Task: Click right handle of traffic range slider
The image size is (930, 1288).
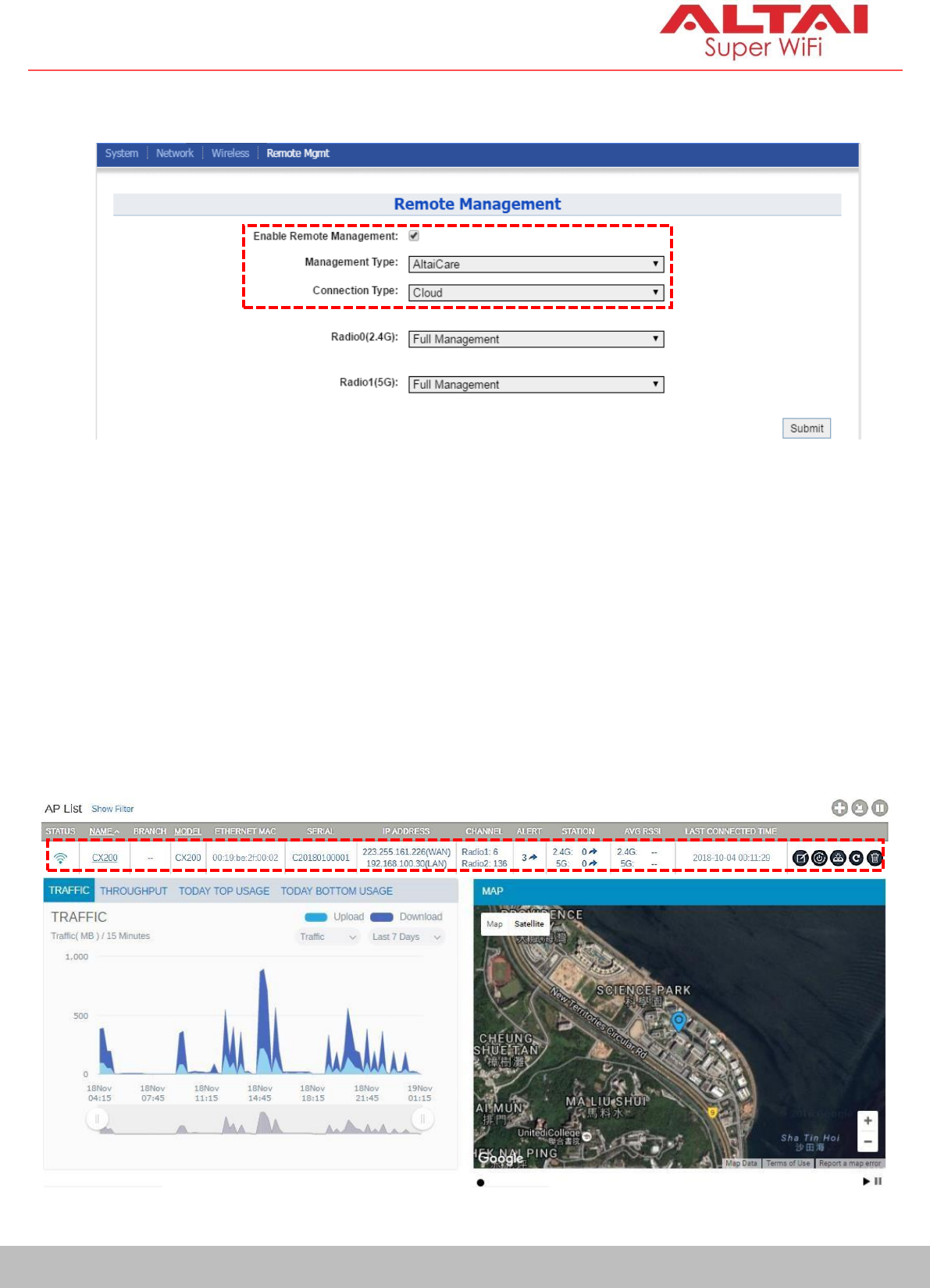Action: (422, 1120)
